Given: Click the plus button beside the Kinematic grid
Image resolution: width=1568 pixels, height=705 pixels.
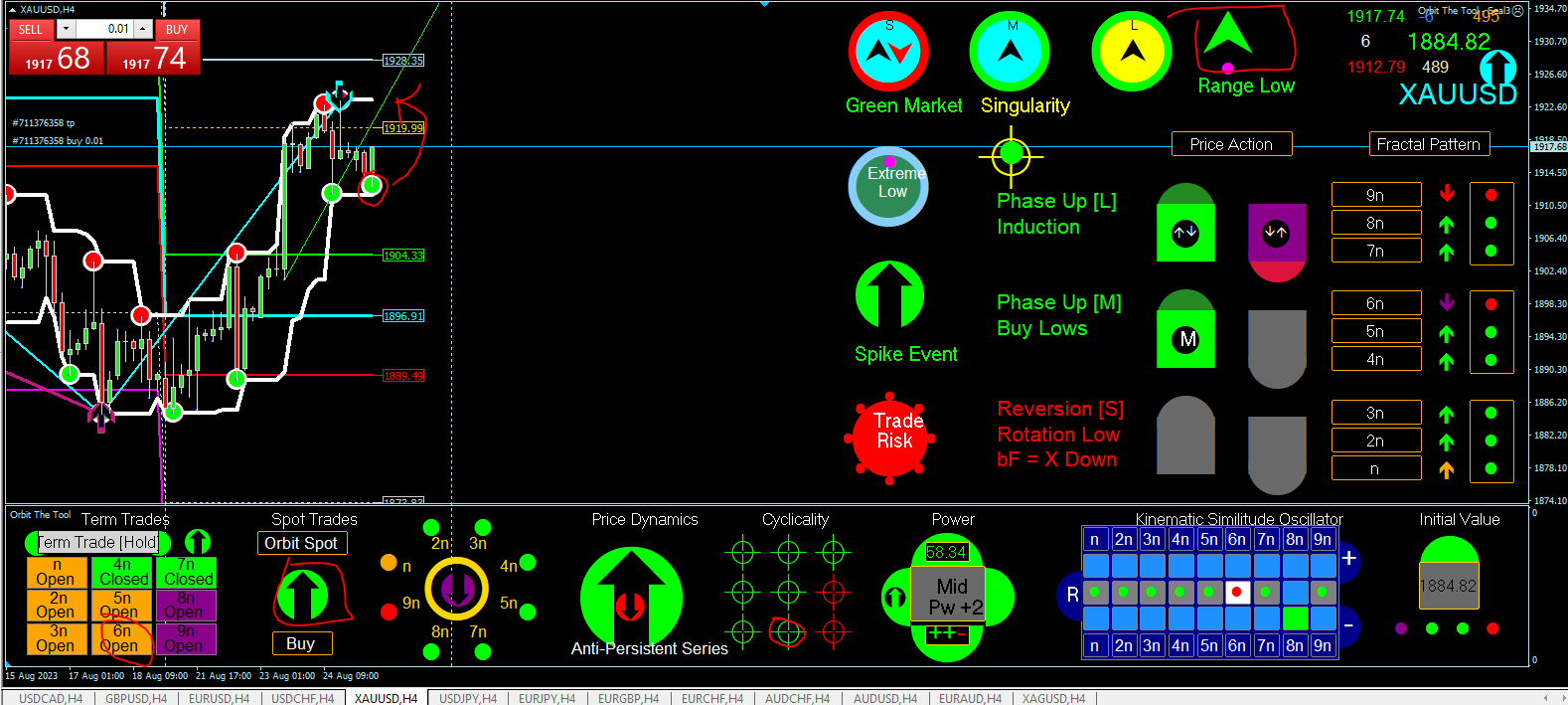Looking at the screenshot, I should click(1348, 558).
